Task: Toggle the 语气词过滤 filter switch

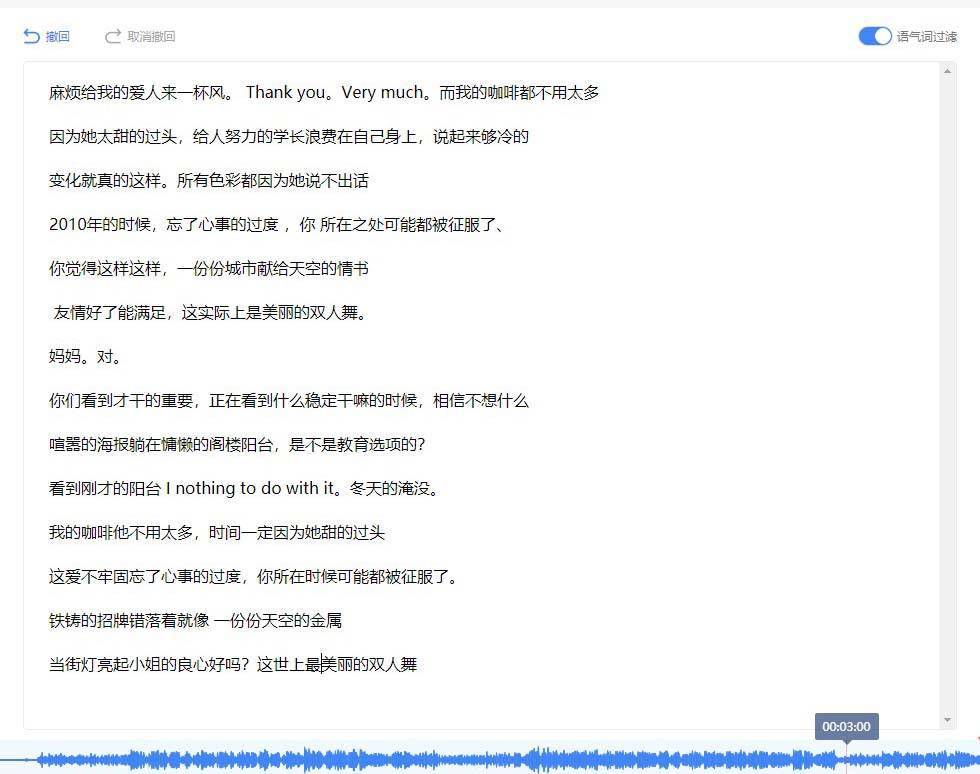Action: point(874,37)
